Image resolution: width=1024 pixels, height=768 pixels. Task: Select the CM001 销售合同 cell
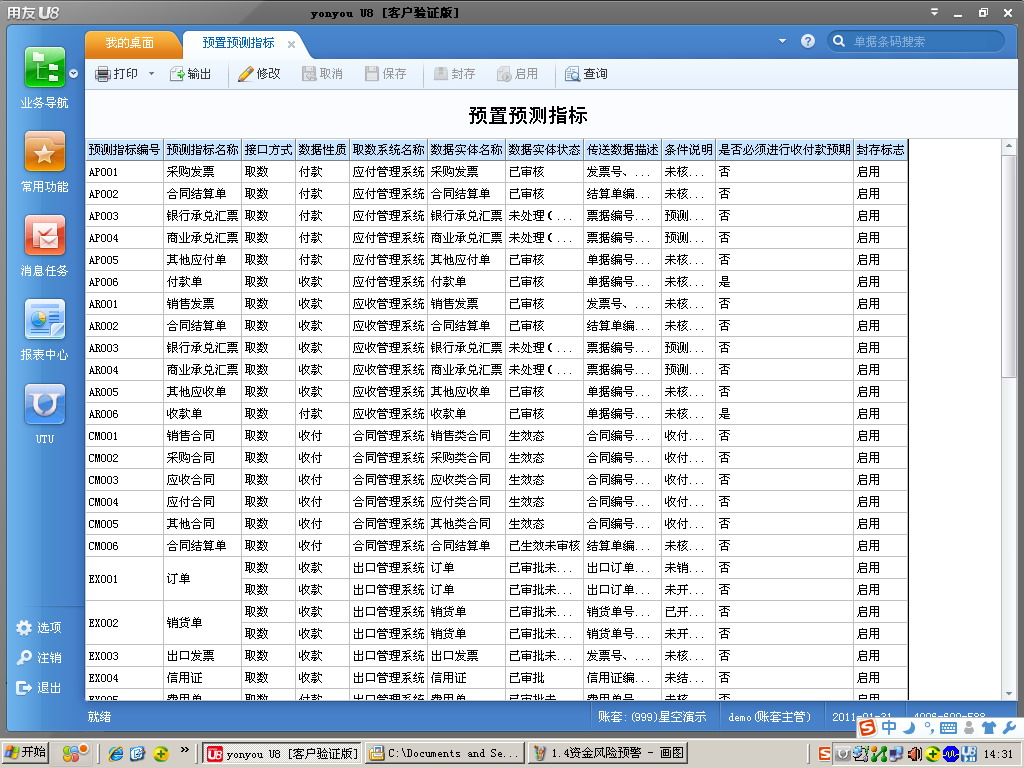pyautogui.click(x=202, y=436)
